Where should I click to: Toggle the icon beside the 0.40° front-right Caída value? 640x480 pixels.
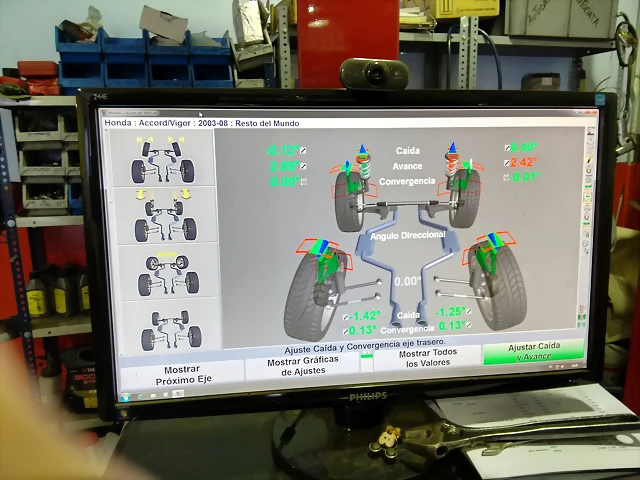pos(507,147)
